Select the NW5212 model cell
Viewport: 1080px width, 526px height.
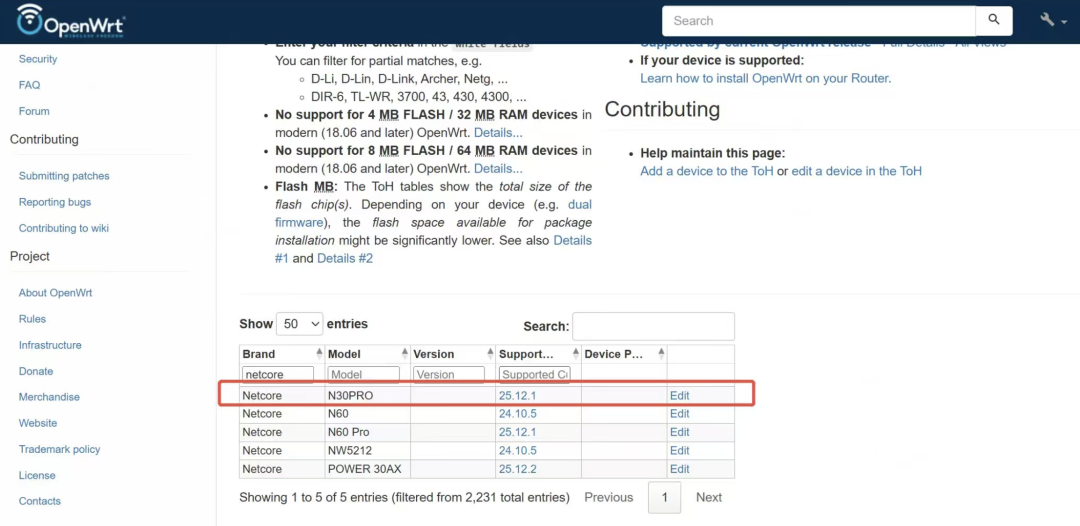pyautogui.click(x=367, y=451)
